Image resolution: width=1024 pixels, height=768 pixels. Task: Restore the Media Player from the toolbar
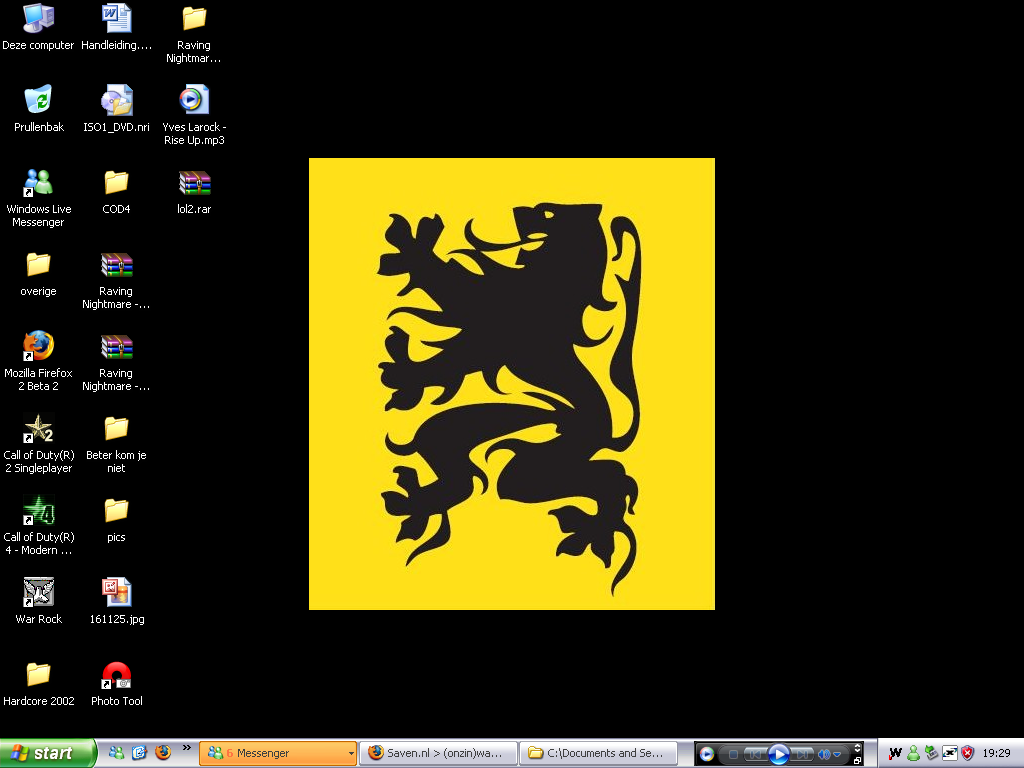point(857,760)
